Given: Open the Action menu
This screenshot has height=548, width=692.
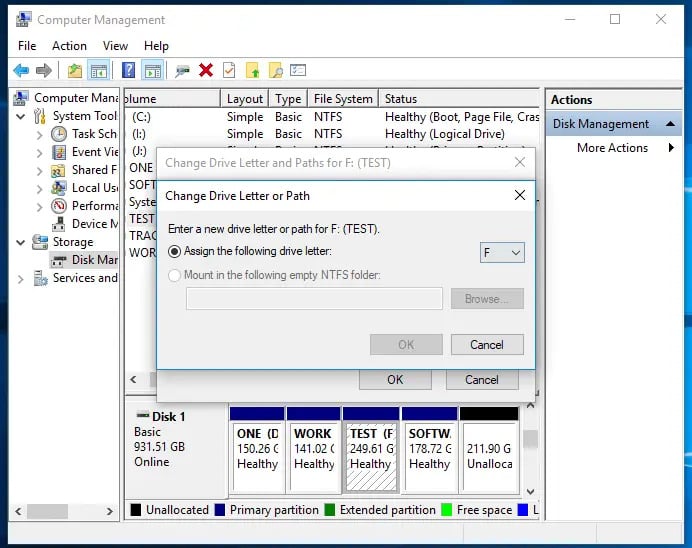Looking at the screenshot, I should 69,46.
